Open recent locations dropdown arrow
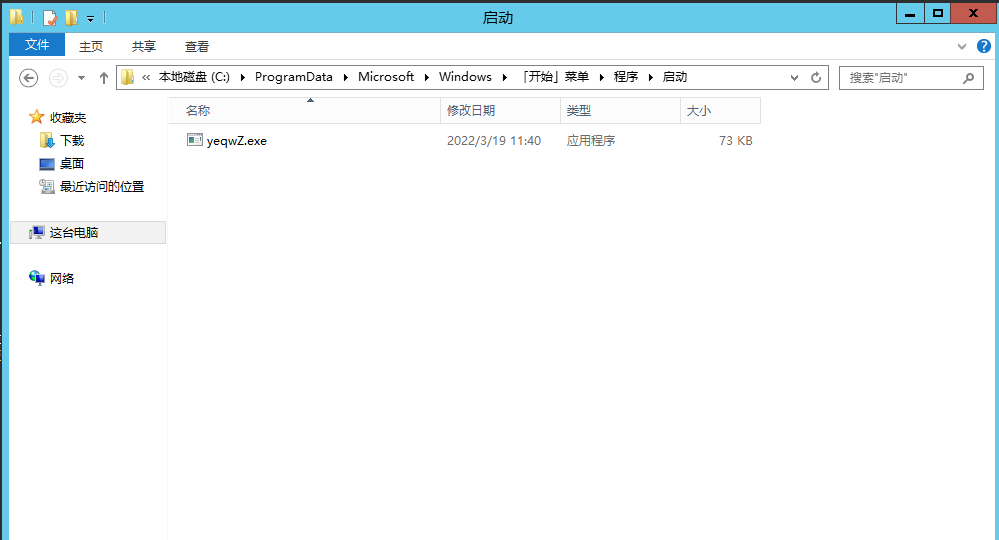The height and width of the screenshot is (540, 999). tap(82, 78)
